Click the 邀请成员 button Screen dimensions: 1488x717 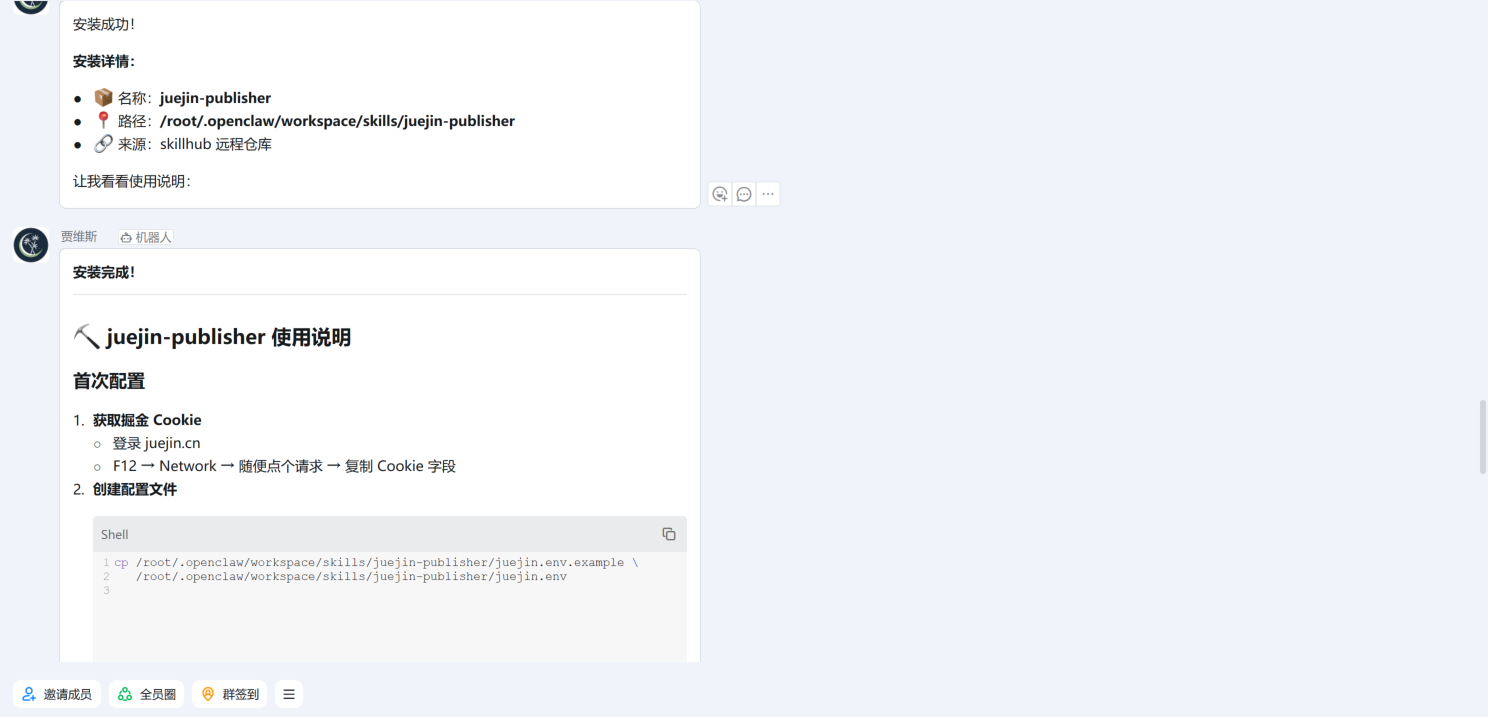57,694
